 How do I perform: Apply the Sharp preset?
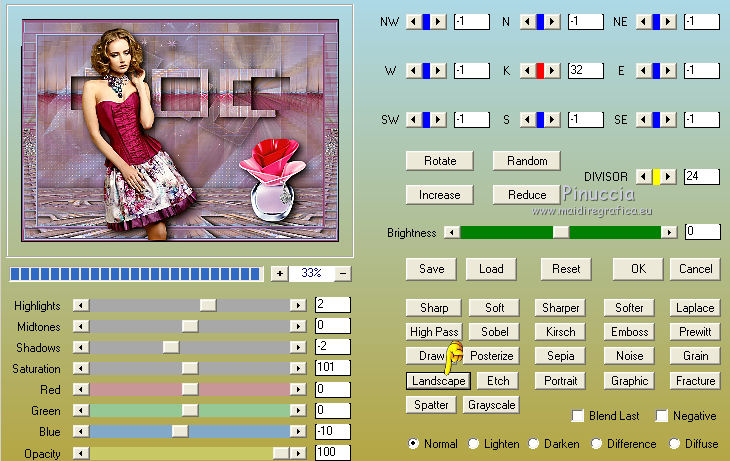434,308
